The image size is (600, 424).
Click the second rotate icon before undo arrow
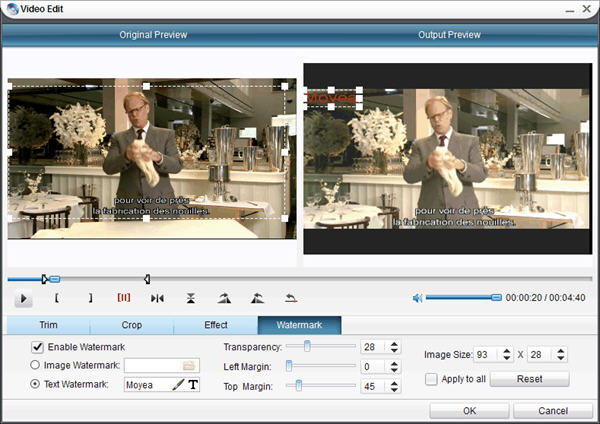[258, 298]
